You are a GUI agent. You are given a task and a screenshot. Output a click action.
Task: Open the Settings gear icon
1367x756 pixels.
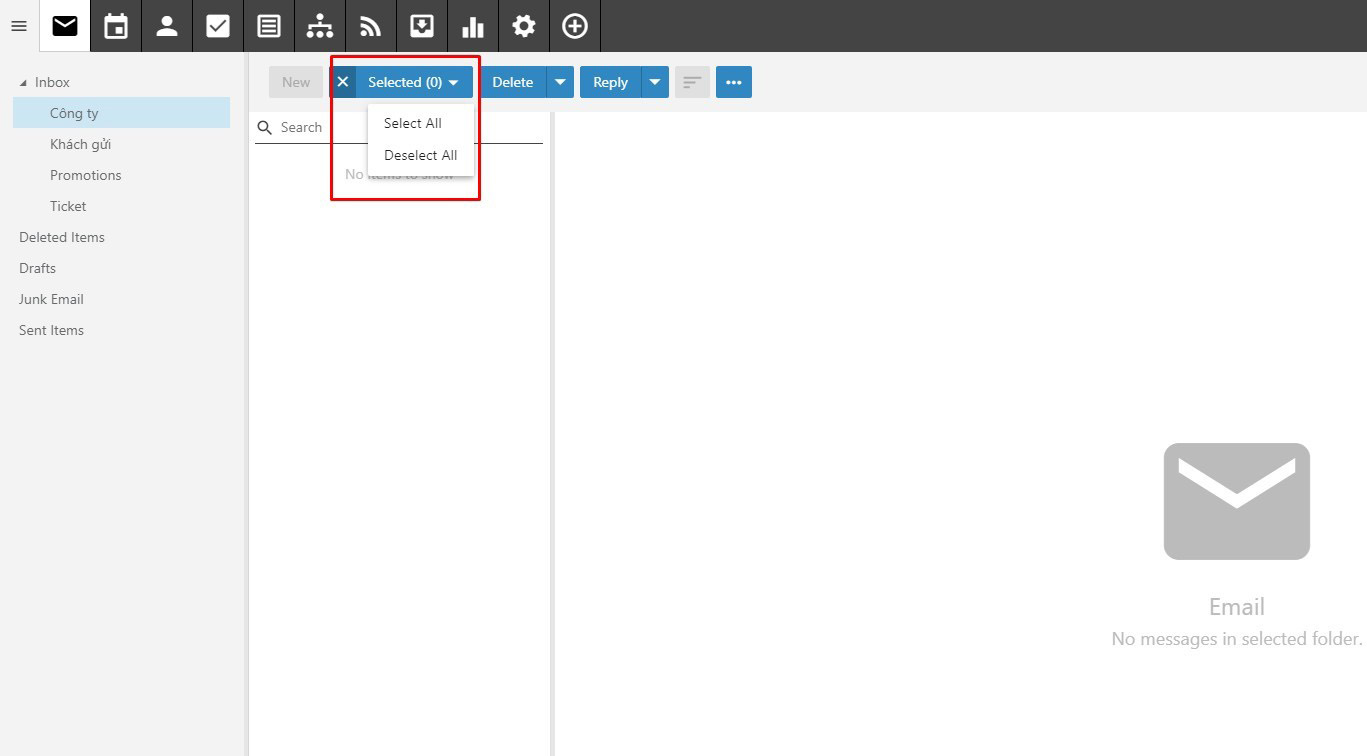point(524,26)
